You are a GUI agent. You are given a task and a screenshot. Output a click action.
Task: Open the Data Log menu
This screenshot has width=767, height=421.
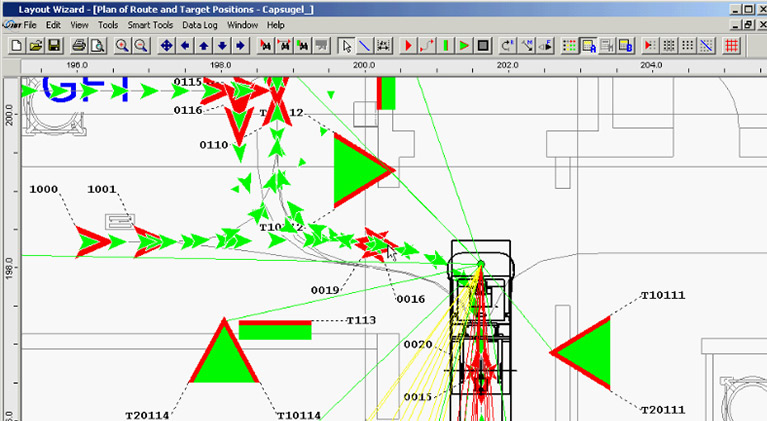coord(201,24)
